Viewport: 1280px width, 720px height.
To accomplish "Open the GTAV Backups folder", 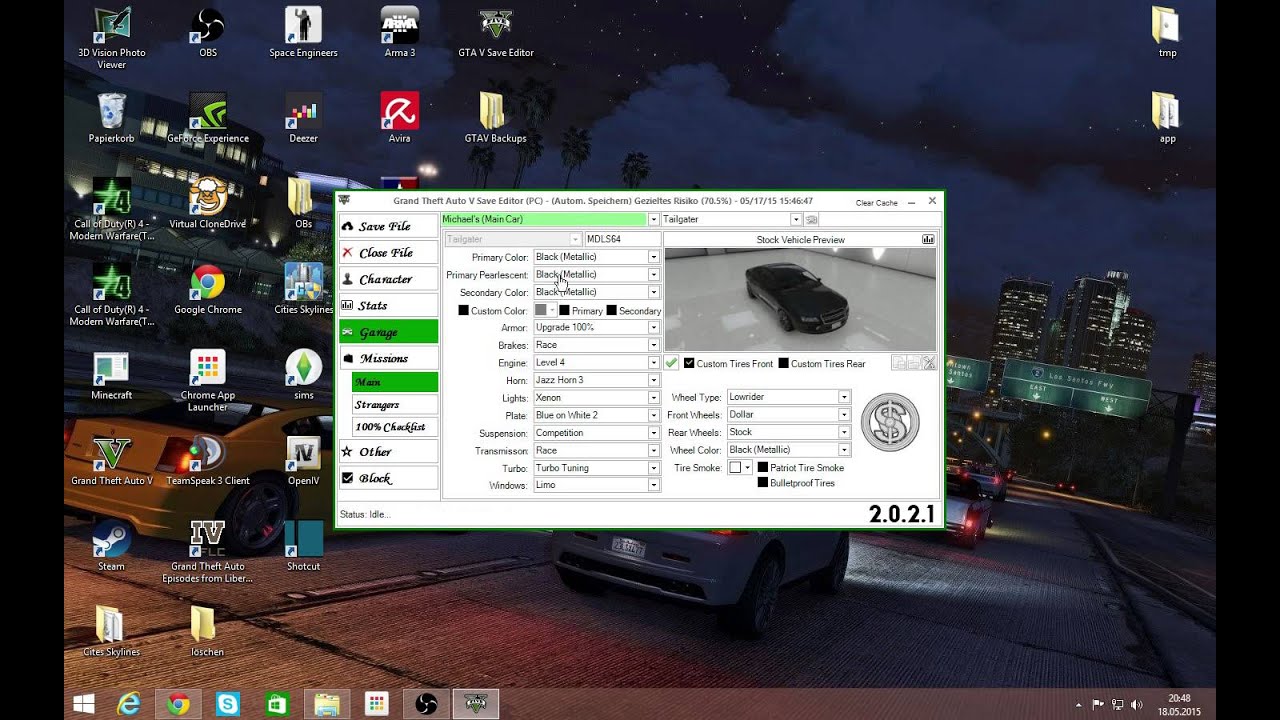I will pyautogui.click(x=496, y=118).
